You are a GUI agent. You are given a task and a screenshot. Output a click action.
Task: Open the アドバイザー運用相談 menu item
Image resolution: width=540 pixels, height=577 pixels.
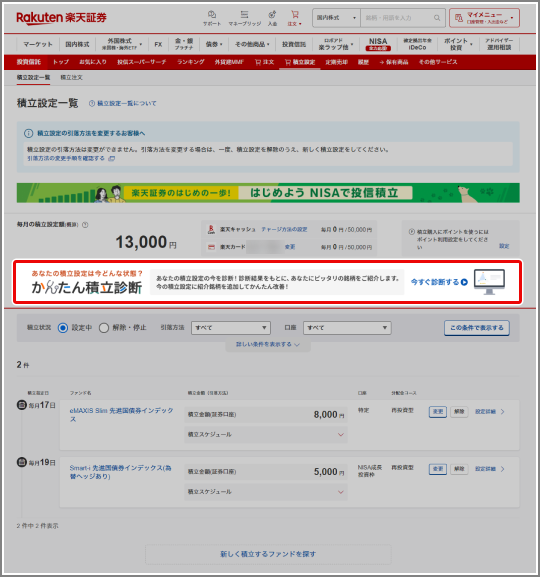click(499, 44)
